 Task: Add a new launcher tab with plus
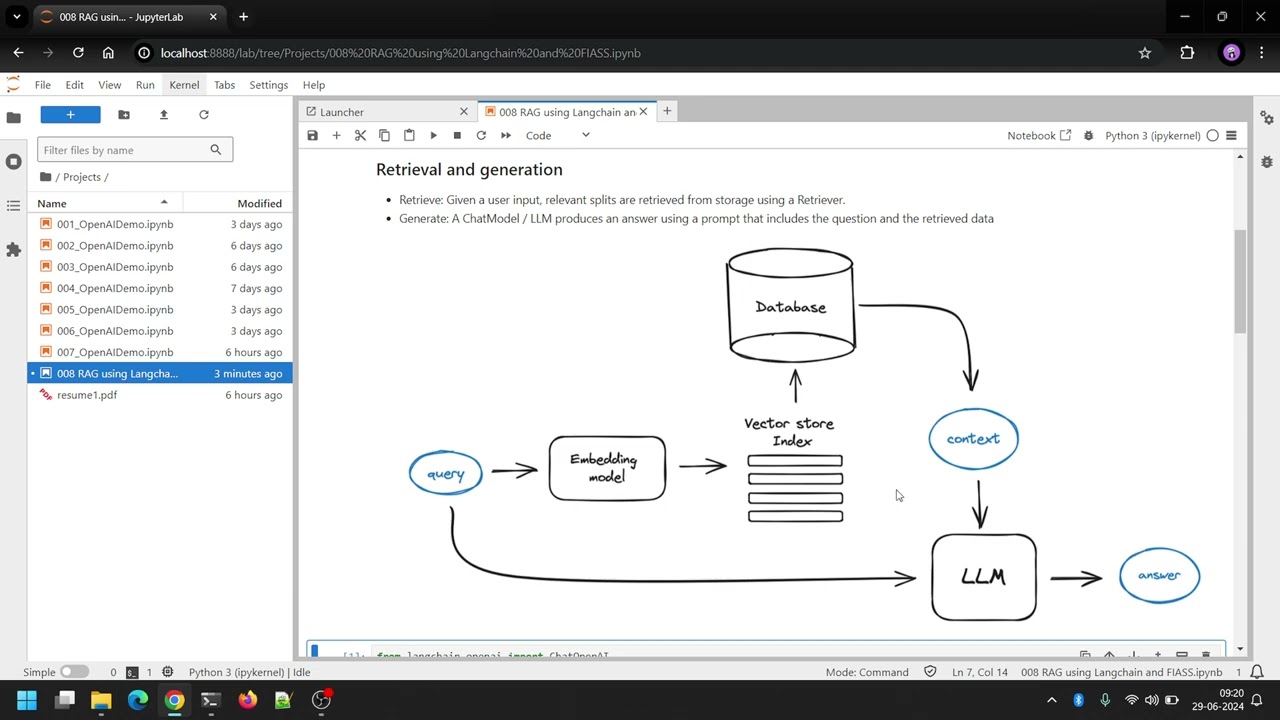[667, 111]
